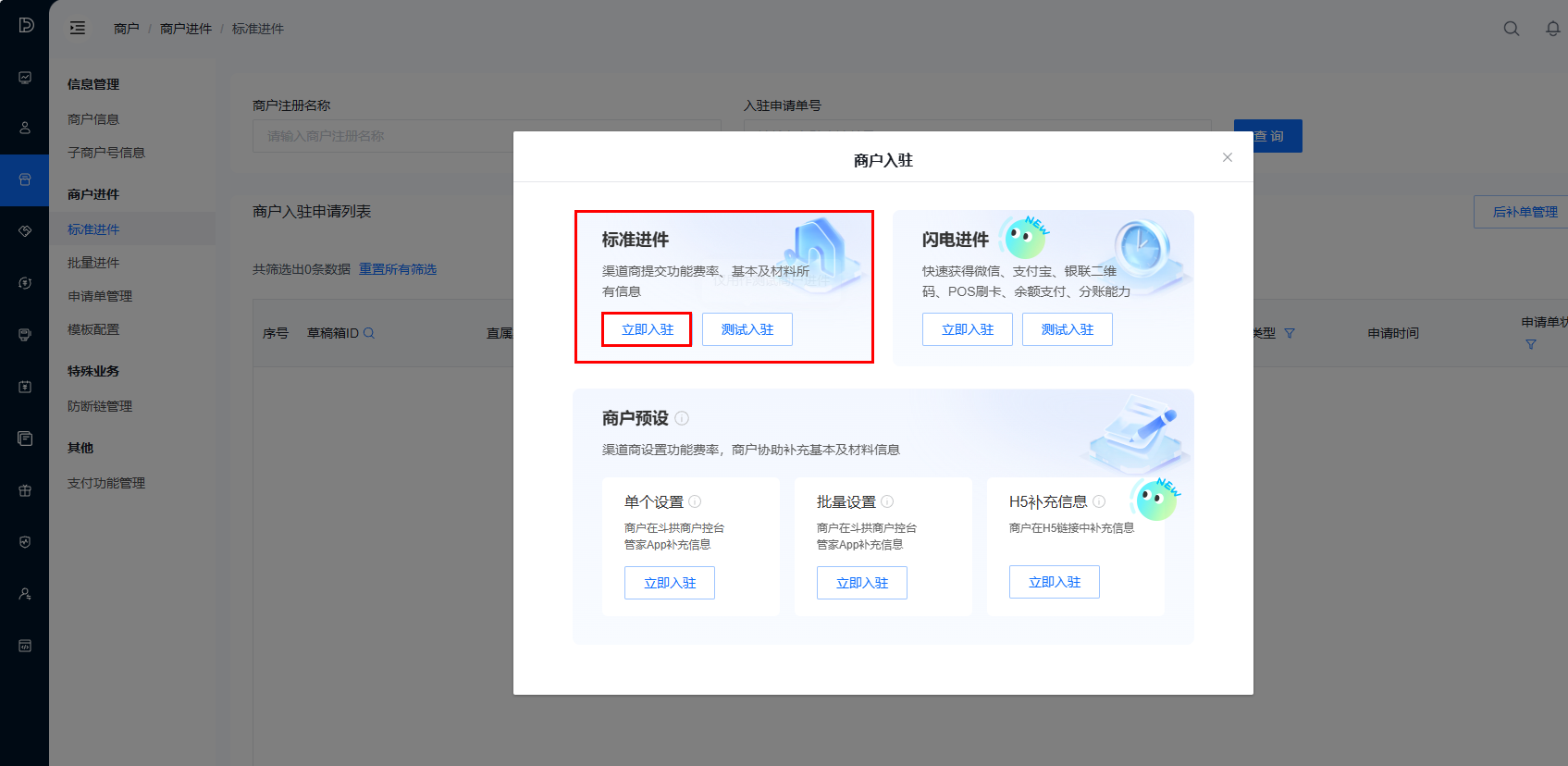Click 立即入驻 under 闪电进件
1568x766 pixels.
coord(967,329)
